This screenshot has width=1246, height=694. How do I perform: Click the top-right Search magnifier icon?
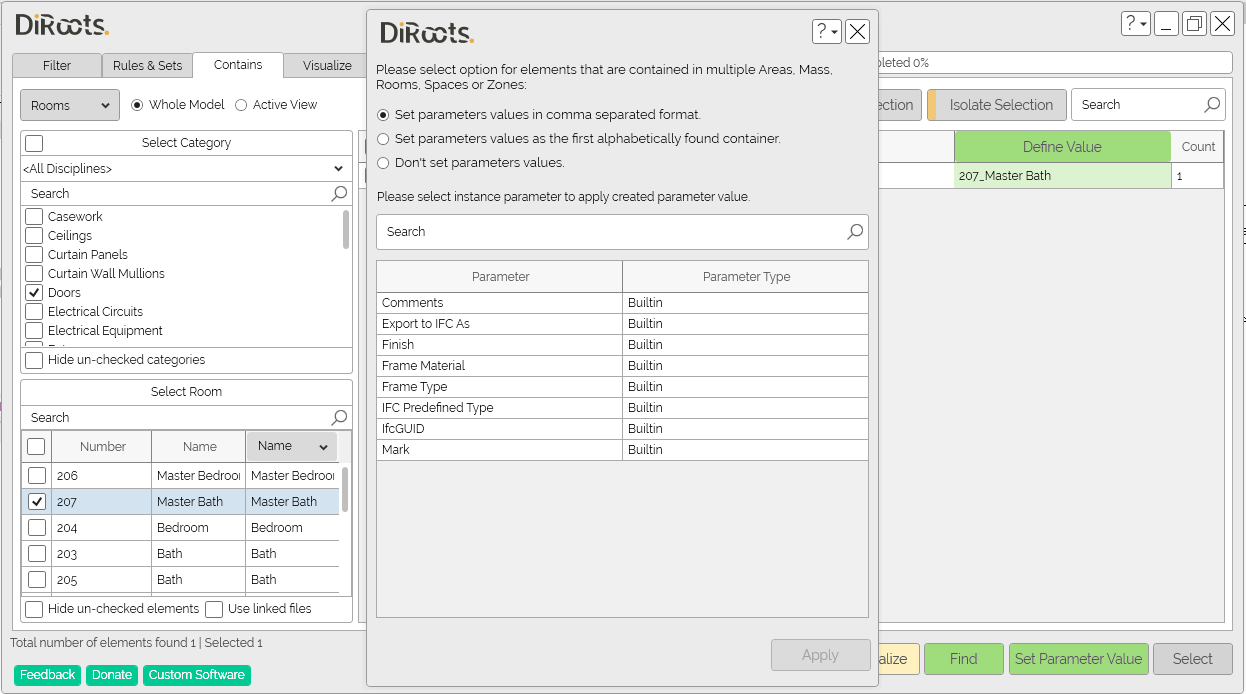tap(1211, 104)
